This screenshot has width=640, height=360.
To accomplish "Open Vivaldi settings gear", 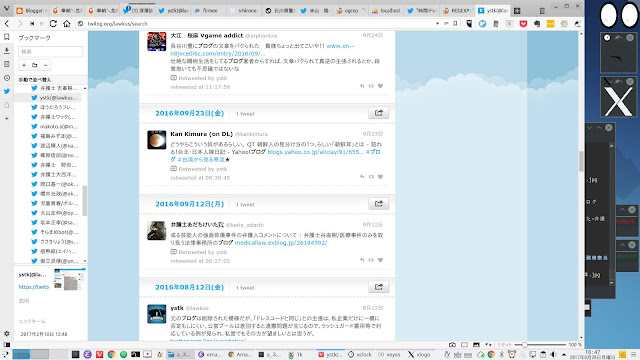I will coord(7,333).
